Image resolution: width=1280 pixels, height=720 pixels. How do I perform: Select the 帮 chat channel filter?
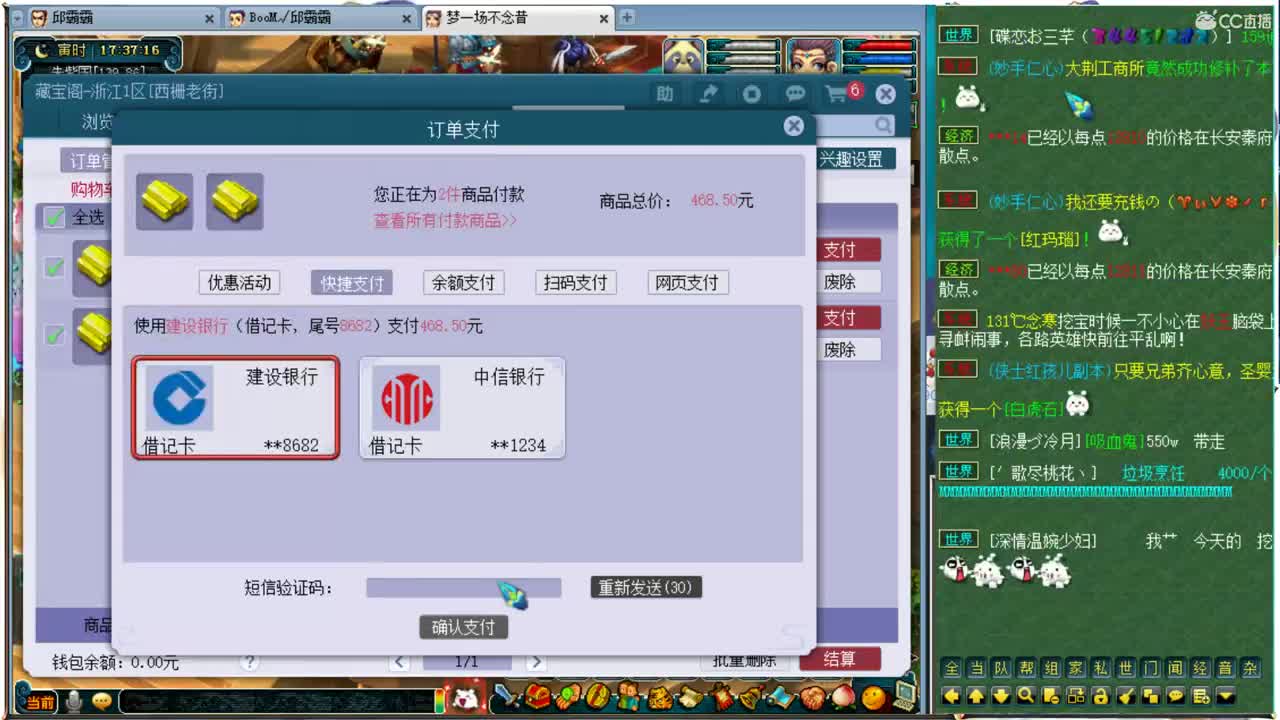(x=1026, y=669)
